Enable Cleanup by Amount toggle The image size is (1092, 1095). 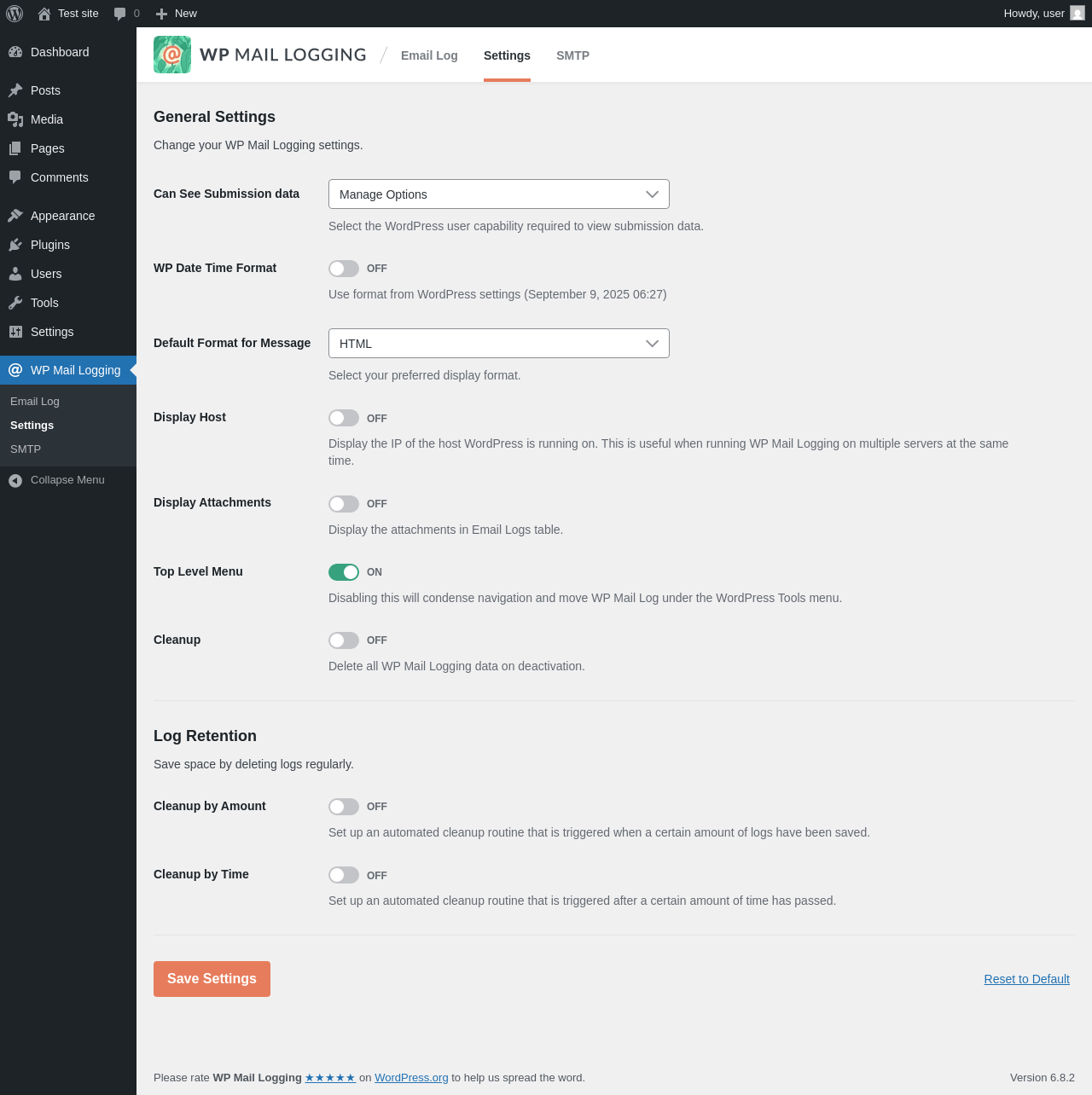[x=344, y=807]
